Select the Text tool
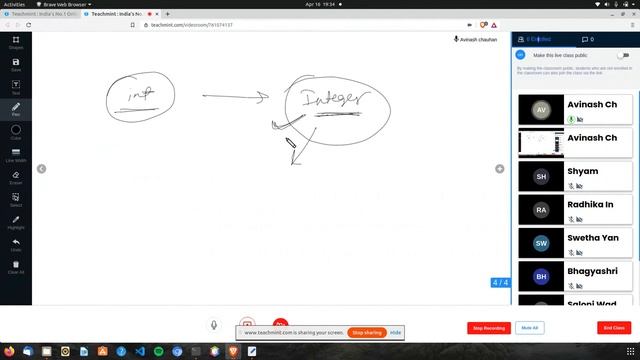The height and width of the screenshot is (360, 640). tap(16, 87)
